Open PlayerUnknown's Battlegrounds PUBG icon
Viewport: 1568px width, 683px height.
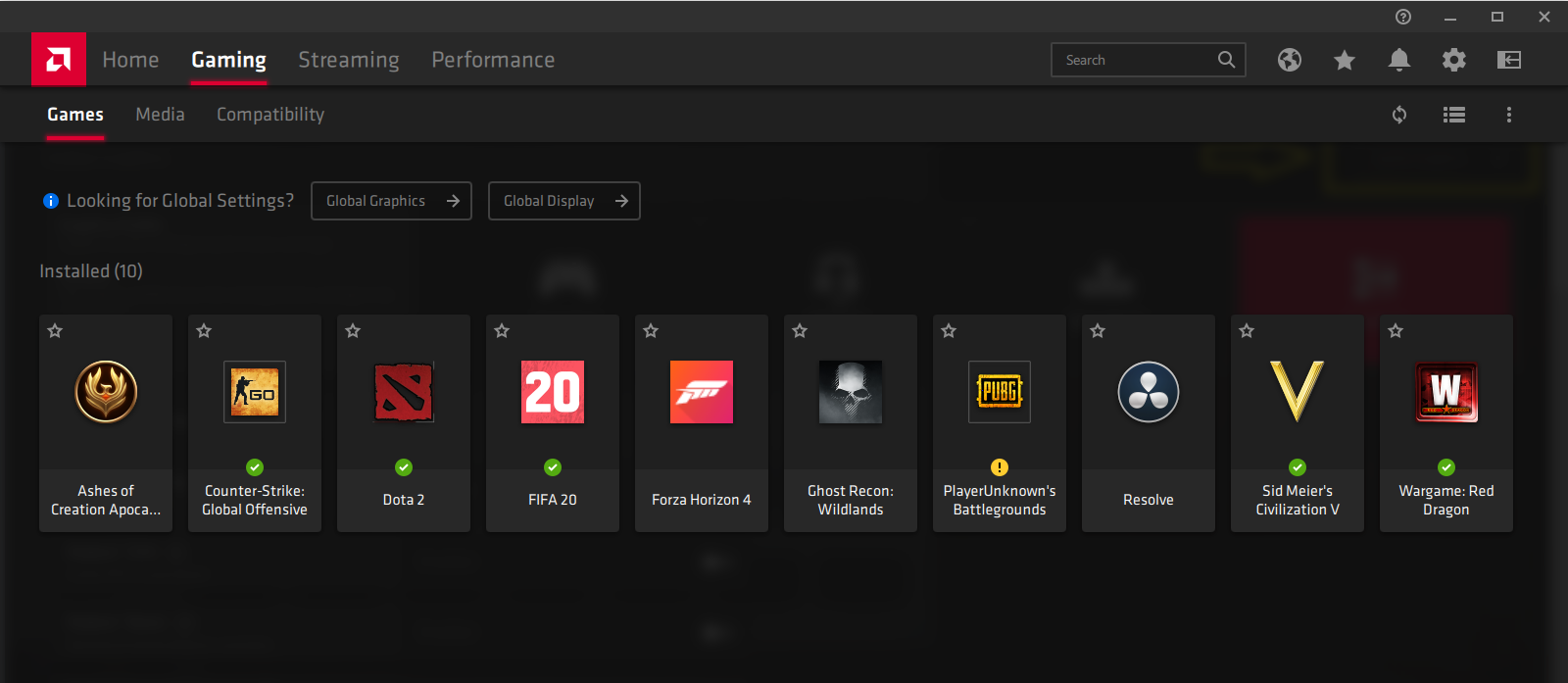pyautogui.click(x=1000, y=392)
